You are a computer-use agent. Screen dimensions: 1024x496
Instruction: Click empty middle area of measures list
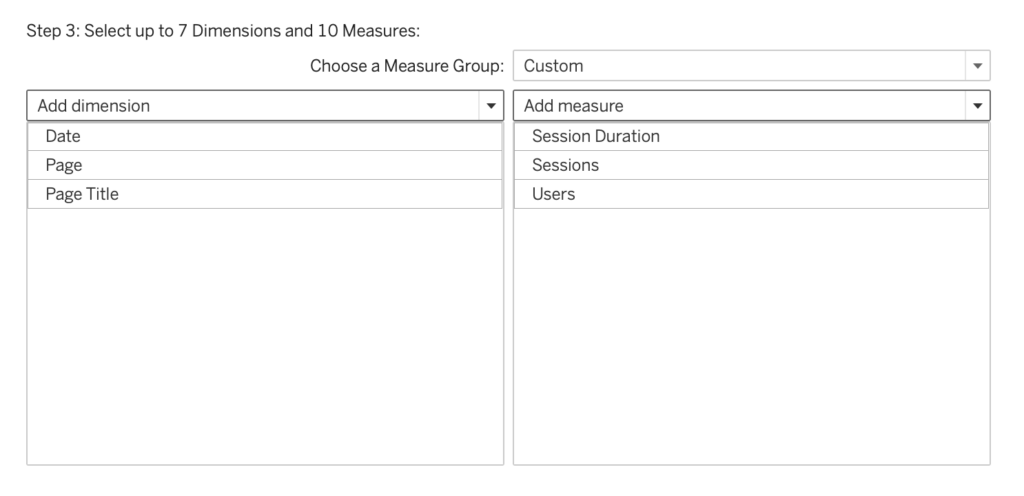tap(751, 335)
